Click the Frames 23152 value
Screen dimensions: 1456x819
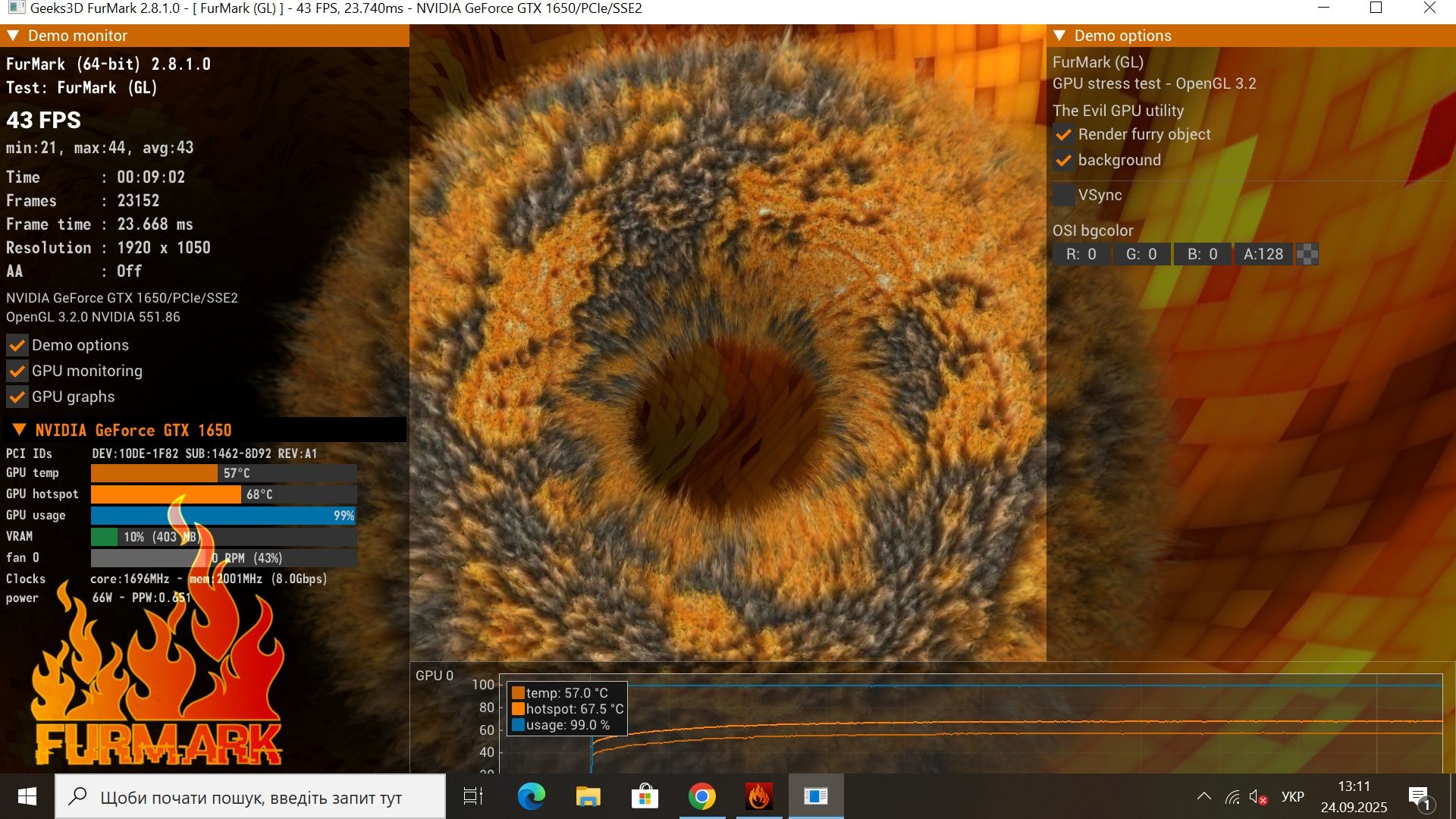[x=138, y=201]
